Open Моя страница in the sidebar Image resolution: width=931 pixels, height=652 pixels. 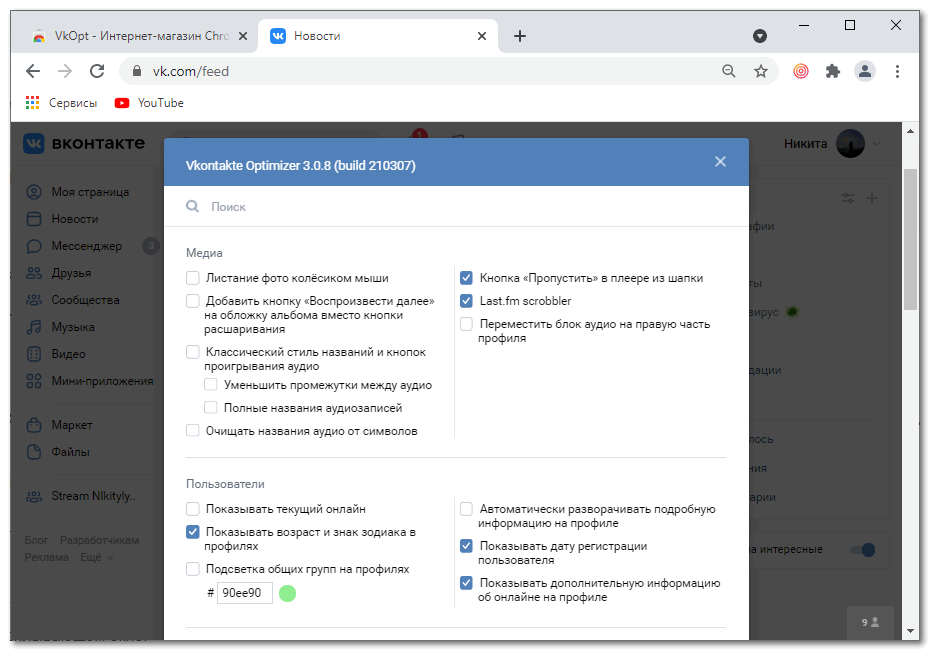coord(78,192)
